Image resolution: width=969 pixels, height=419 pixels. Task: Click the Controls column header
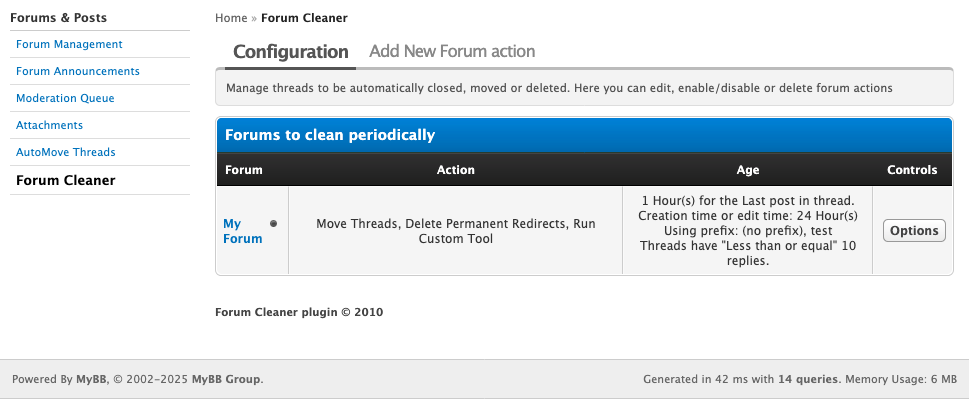pos(912,170)
